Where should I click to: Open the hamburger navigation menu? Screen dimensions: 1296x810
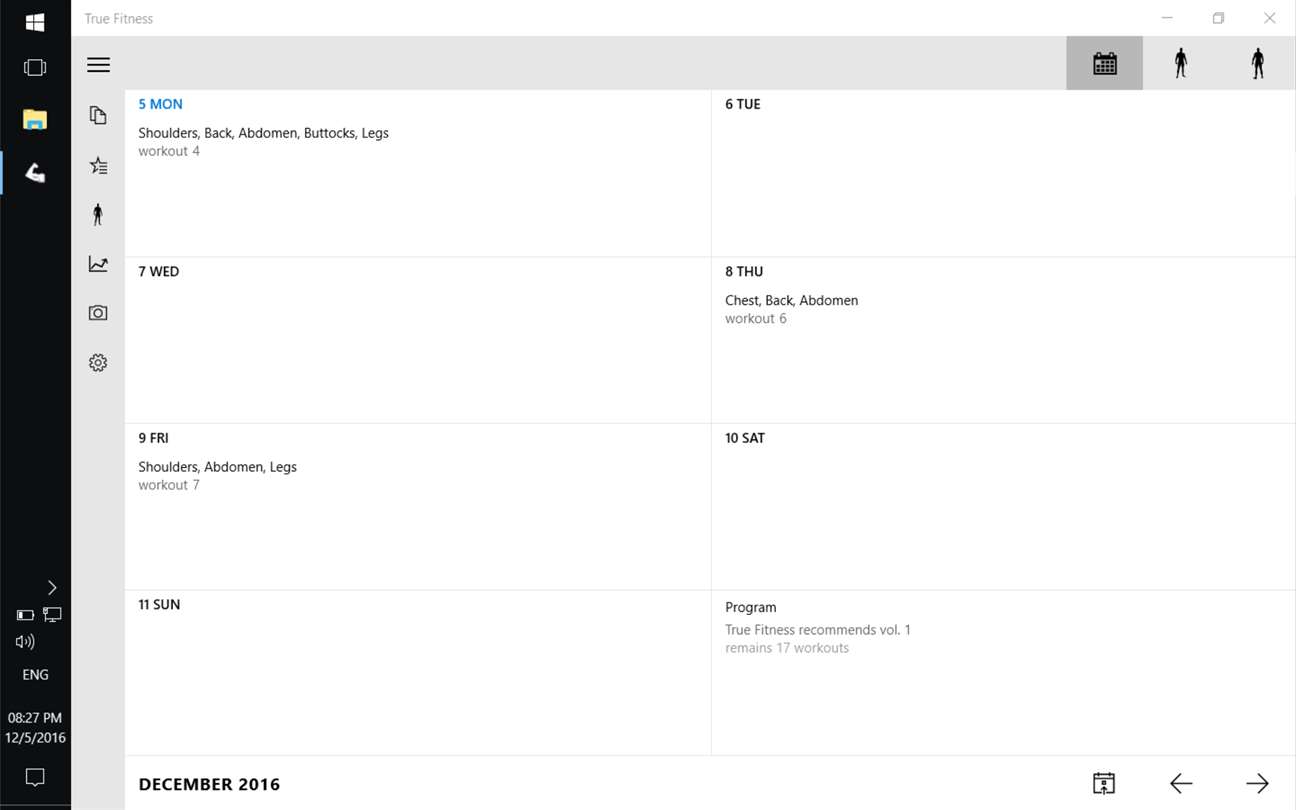click(98, 65)
